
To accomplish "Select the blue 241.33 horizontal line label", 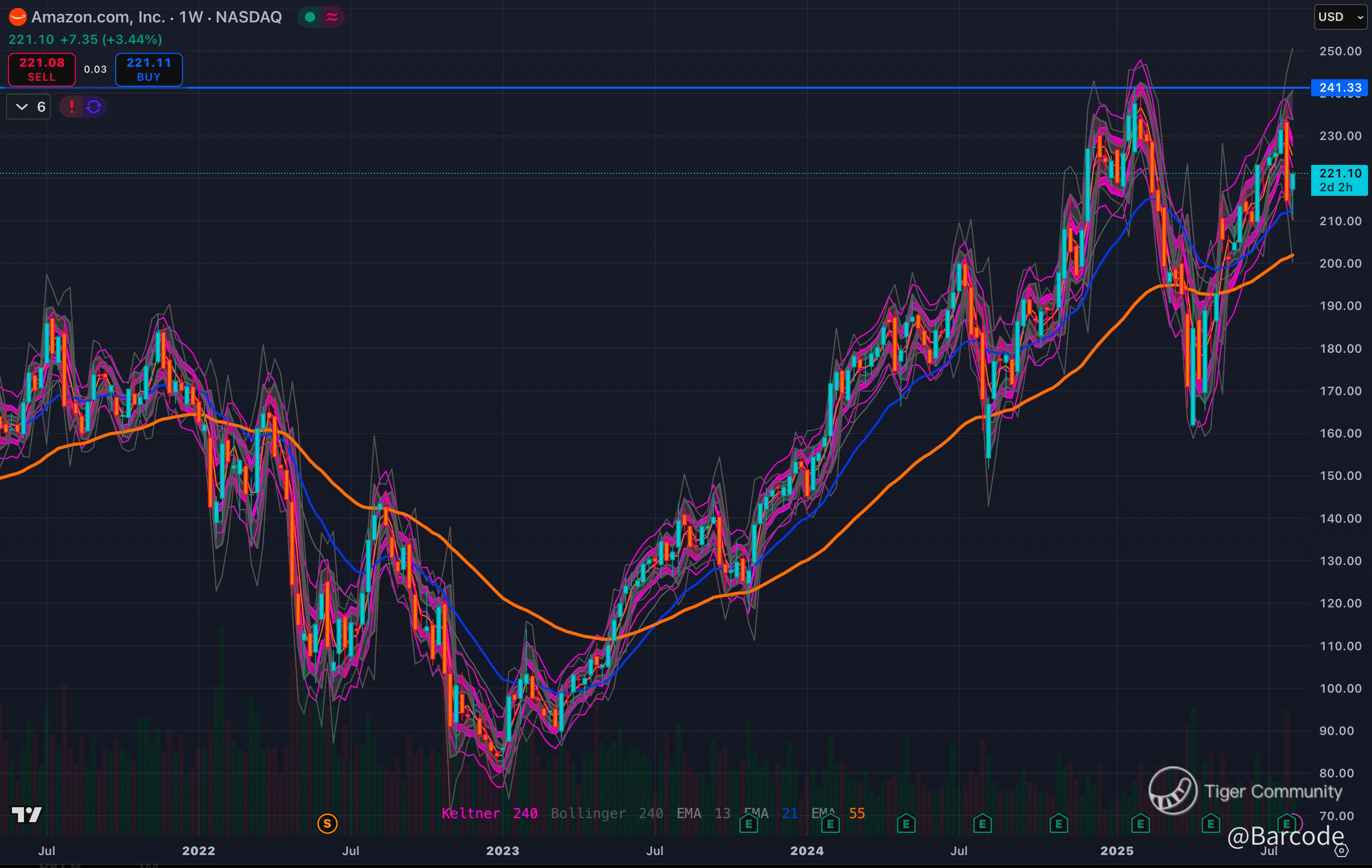I will (1340, 88).
